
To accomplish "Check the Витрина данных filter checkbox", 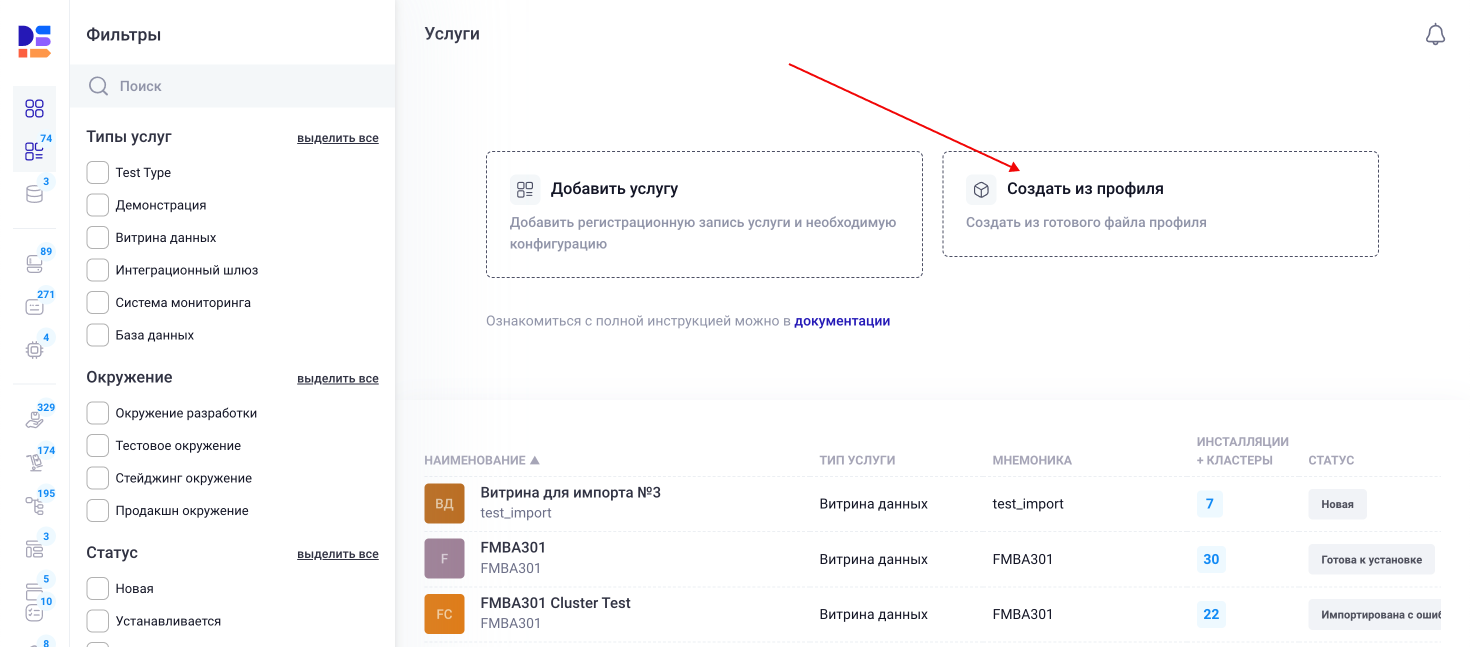I will (98, 238).
